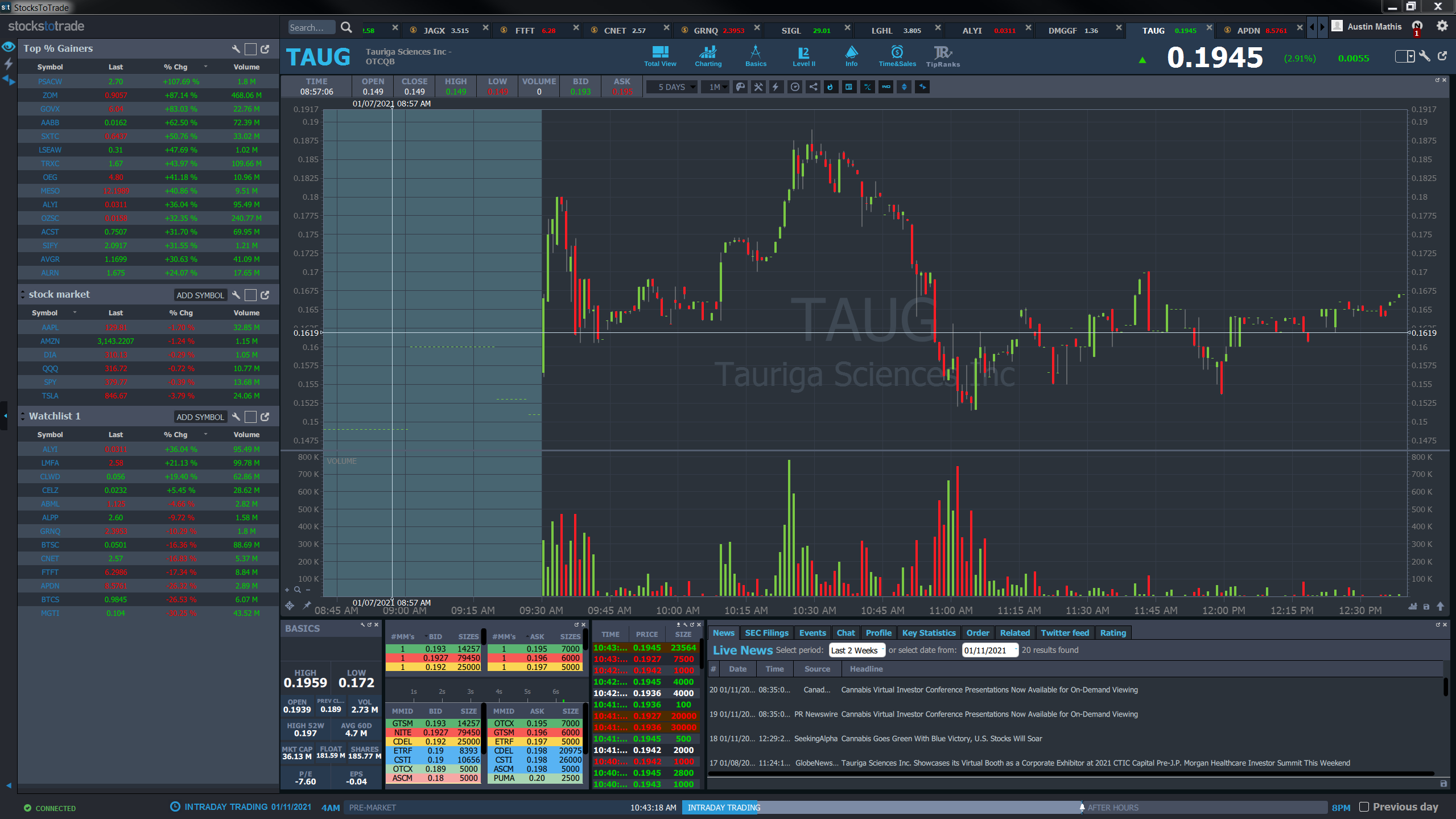Toggle the stock market panel checkbox square
1456x819 pixels.
click(250, 295)
